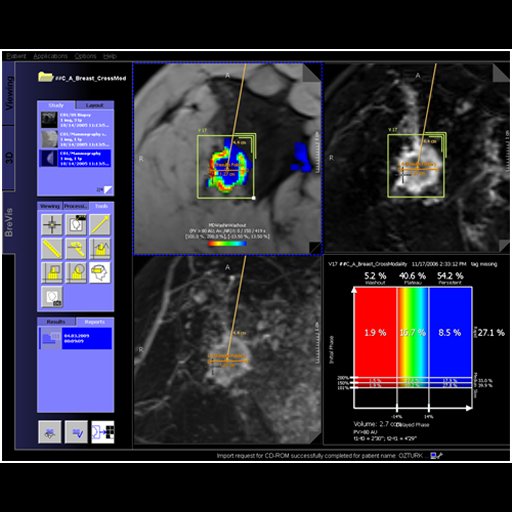Open the Applications menu

(50, 56)
